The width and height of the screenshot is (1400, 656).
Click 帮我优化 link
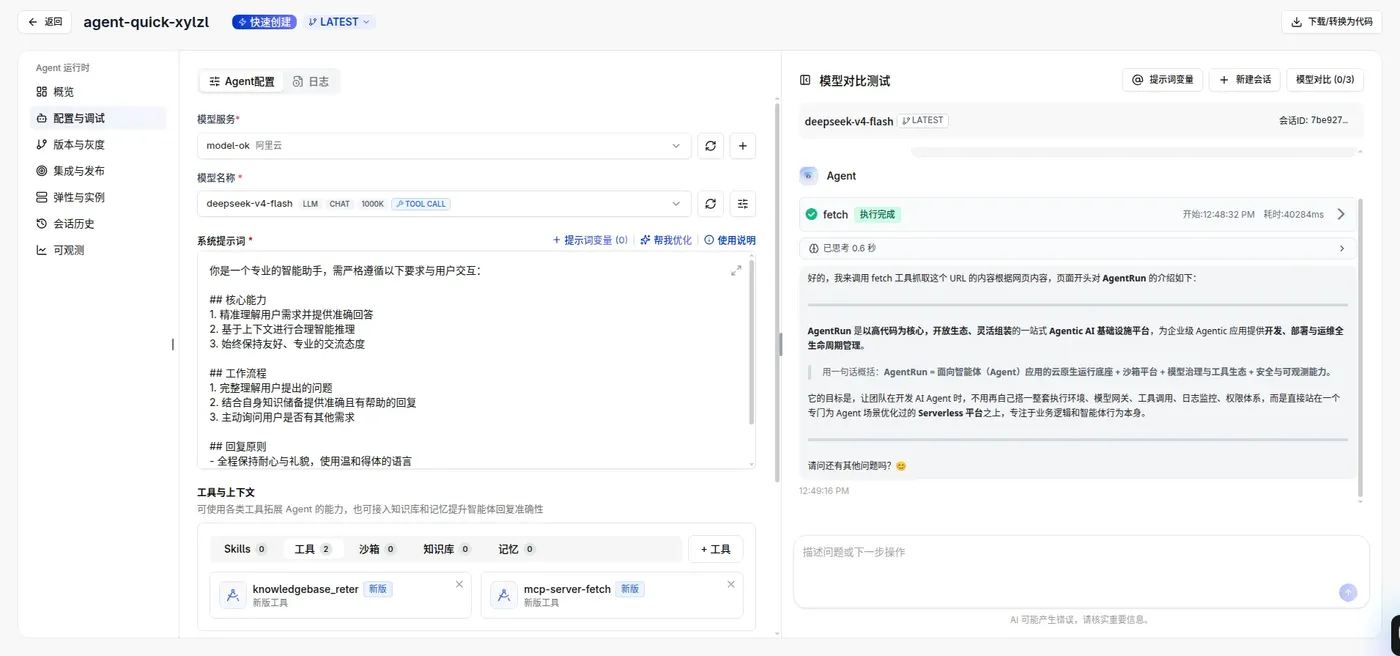666,240
